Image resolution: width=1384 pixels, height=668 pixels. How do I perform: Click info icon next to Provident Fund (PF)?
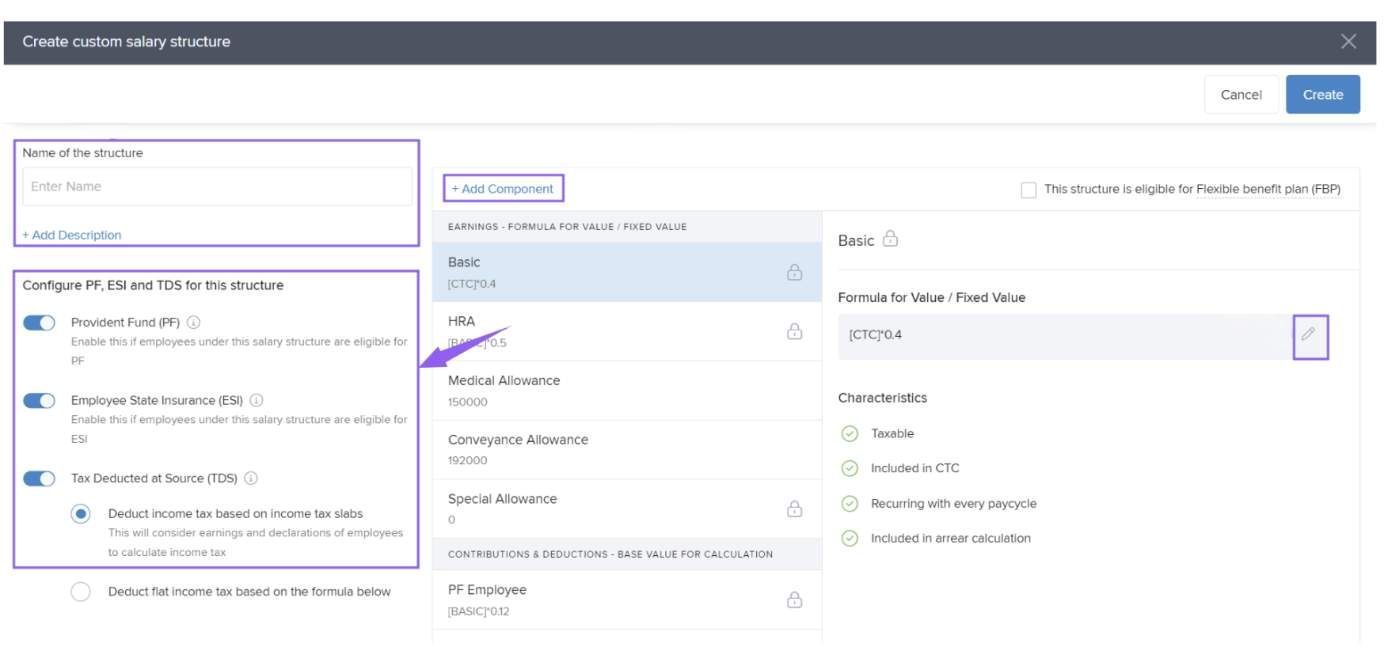click(194, 323)
